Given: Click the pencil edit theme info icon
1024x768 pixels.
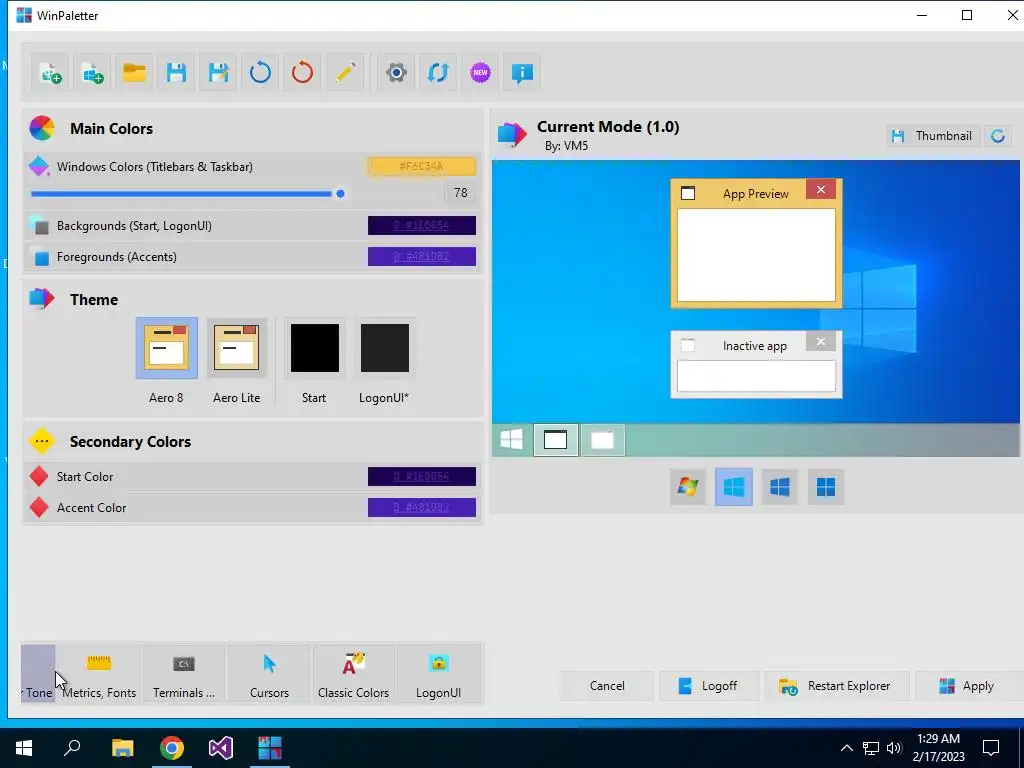Looking at the screenshot, I should [345, 72].
